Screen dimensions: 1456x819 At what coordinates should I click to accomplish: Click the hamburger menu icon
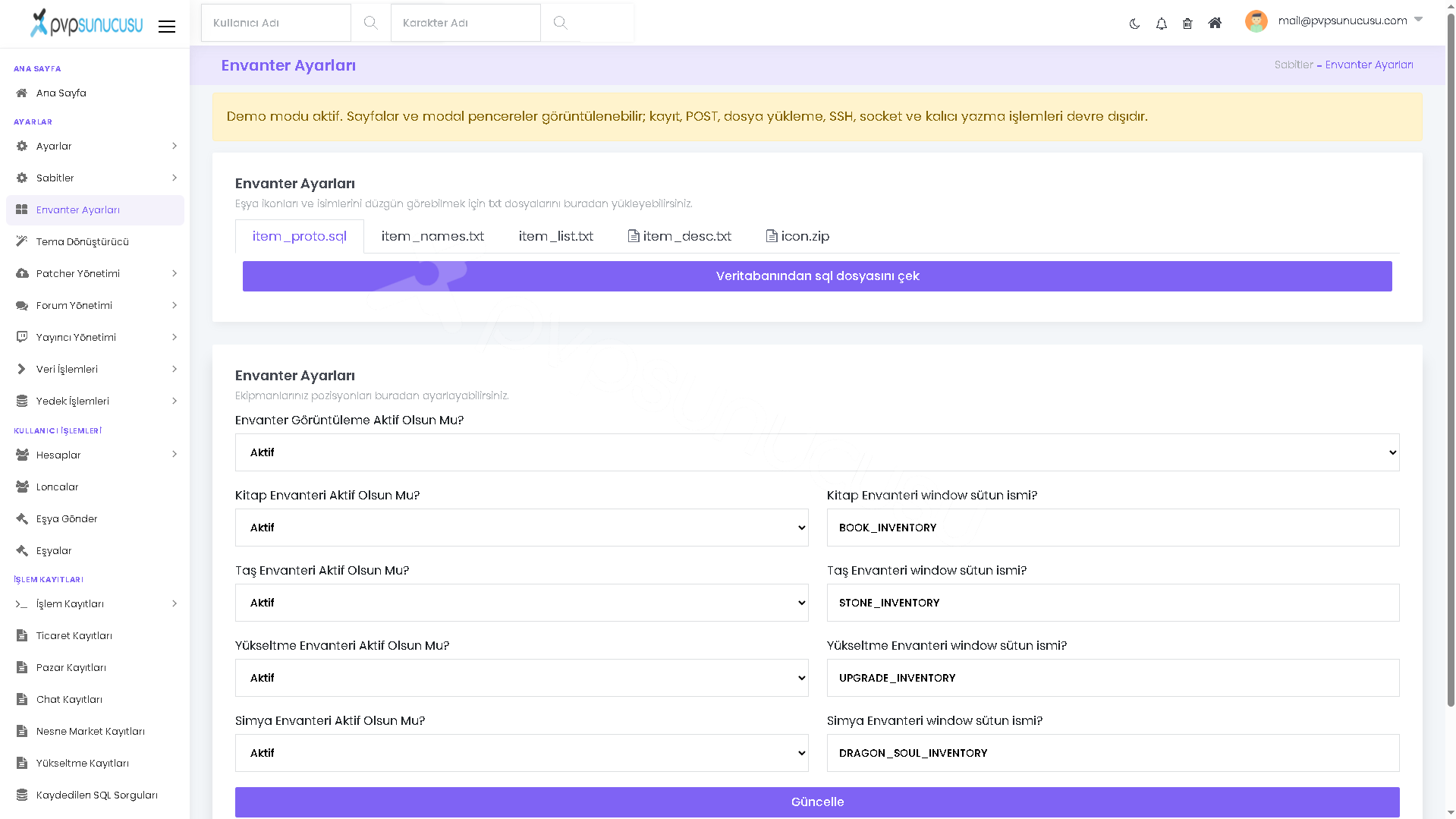[167, 27]
